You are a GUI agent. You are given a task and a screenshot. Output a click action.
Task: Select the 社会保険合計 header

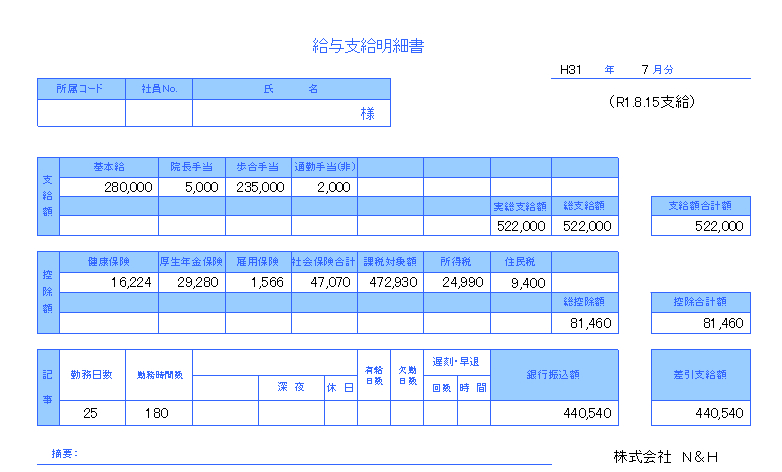(x=325, y=262)
